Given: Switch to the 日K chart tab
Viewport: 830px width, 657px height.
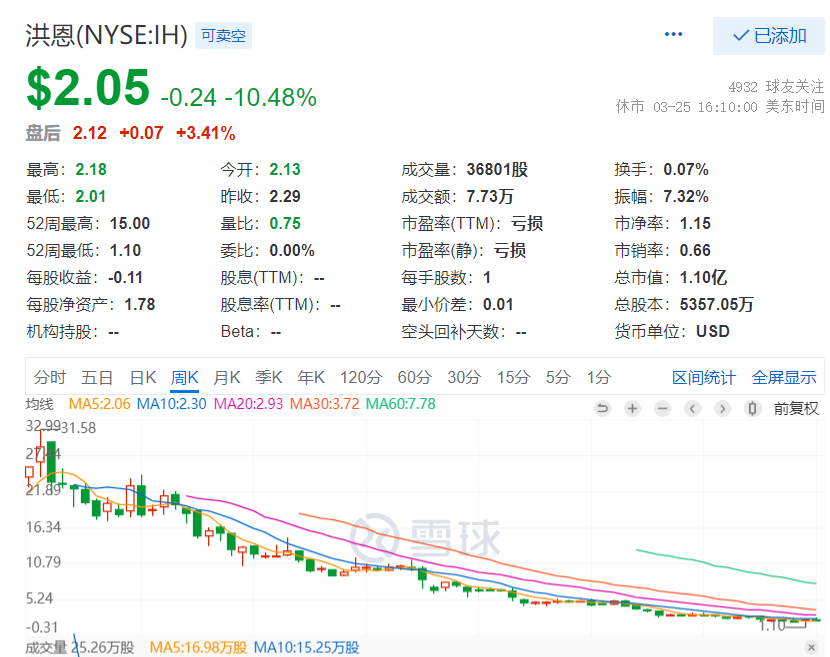Looking at the screenshot, I should pos(143,377).
